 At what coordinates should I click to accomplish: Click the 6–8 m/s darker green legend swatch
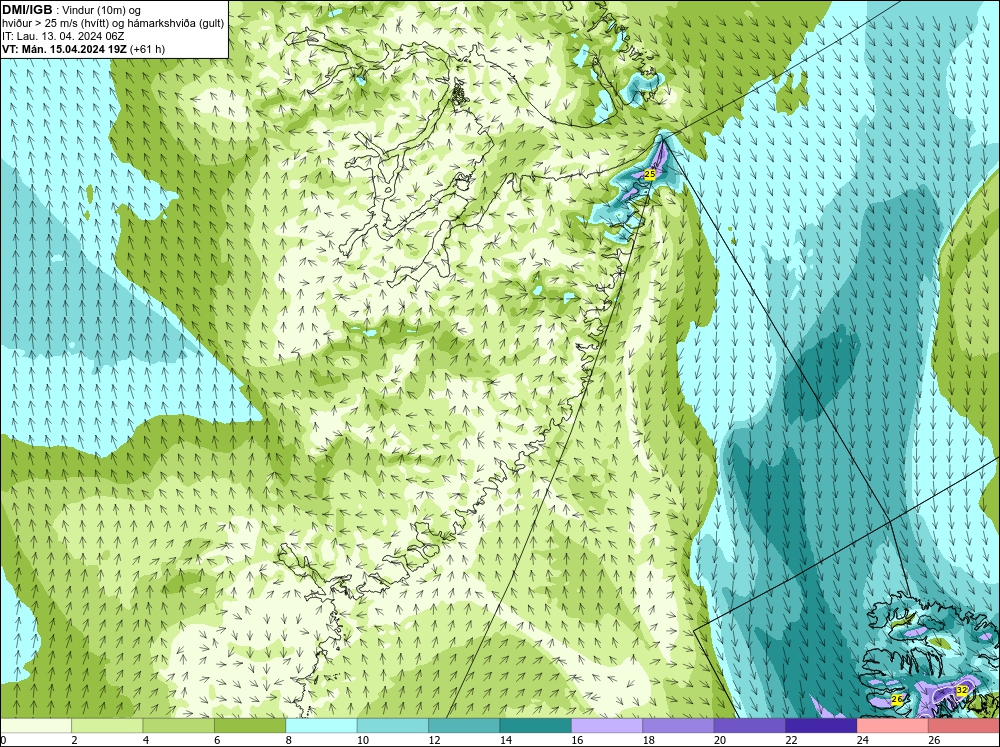[250, 725]
